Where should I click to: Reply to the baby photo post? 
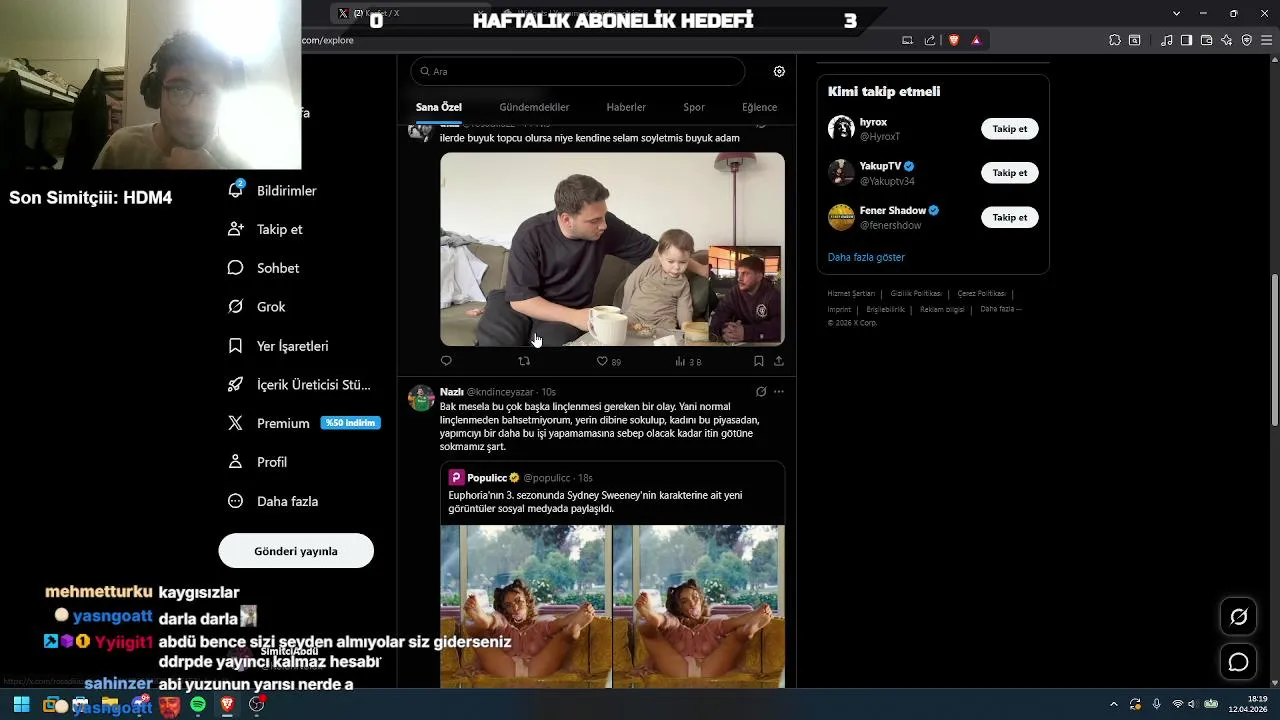coord(446,361)
